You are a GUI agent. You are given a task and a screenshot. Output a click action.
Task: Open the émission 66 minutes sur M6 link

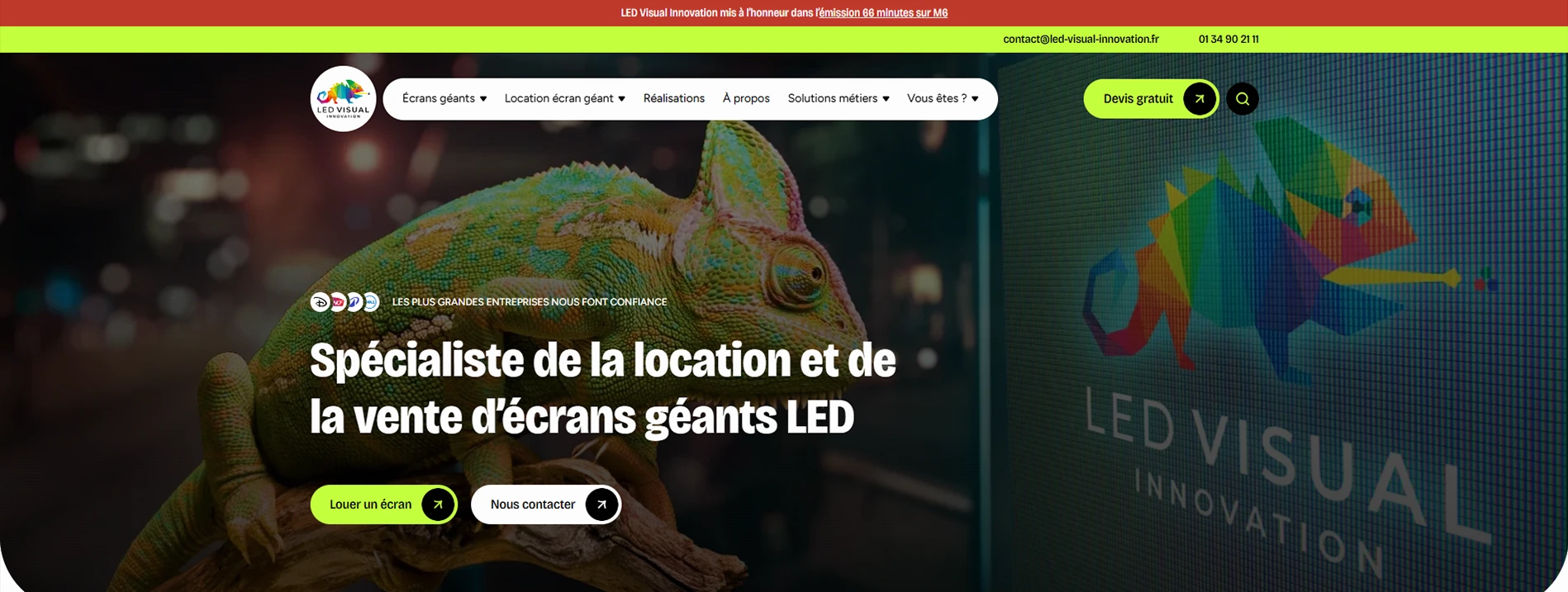coord(883,13)
